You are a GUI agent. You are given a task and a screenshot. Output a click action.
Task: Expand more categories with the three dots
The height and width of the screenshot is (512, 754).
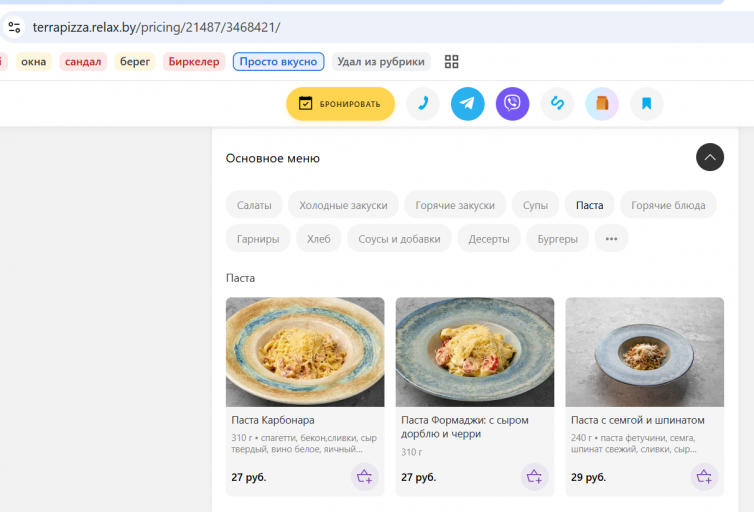pyautogui.click(x=611, y=238)
